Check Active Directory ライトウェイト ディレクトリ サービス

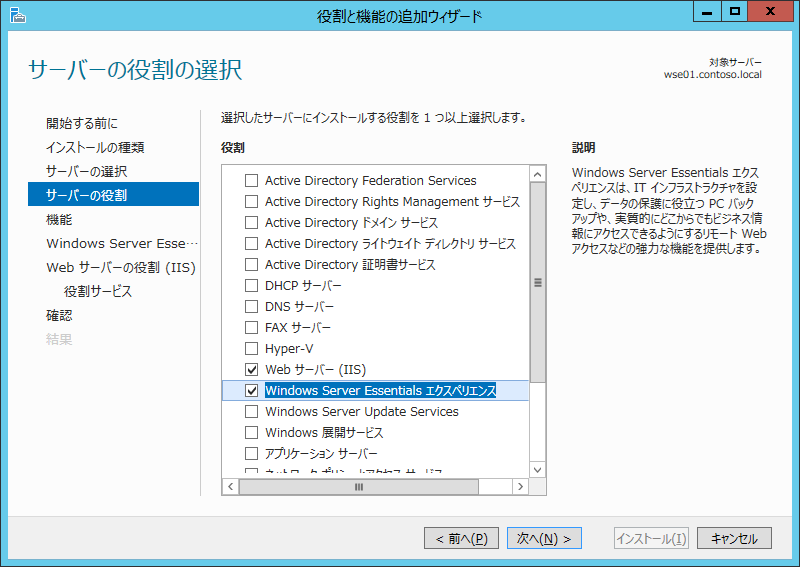tap(251, 243)
